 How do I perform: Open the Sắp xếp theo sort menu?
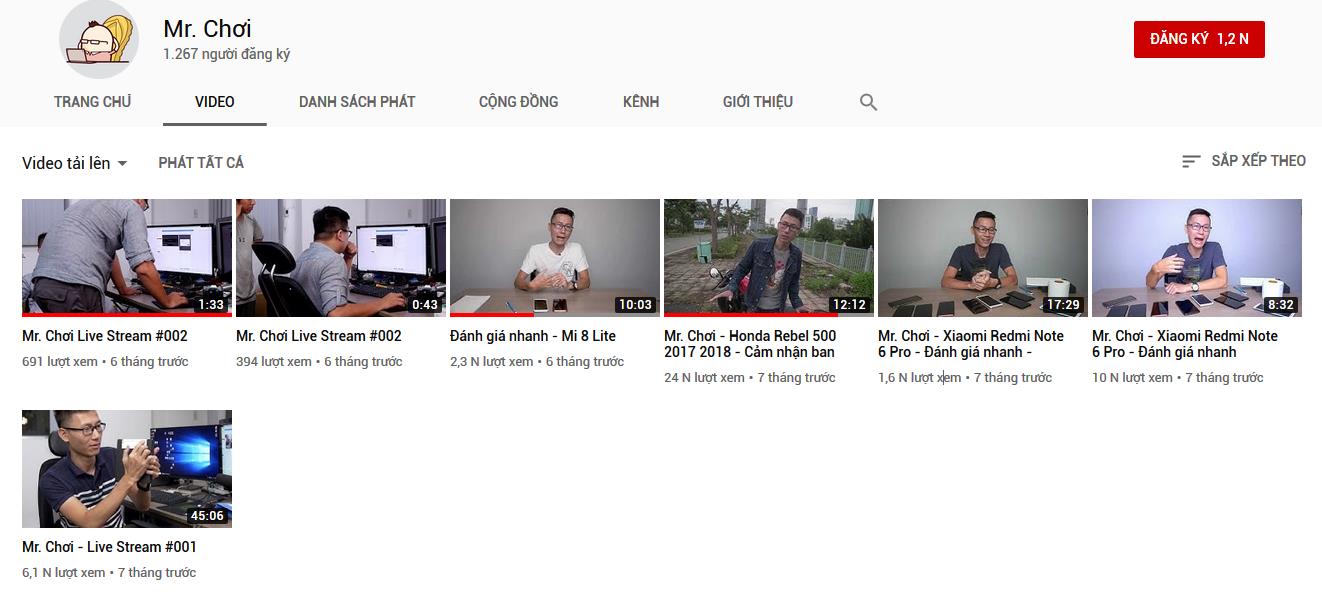click(x=1243, y=161)
